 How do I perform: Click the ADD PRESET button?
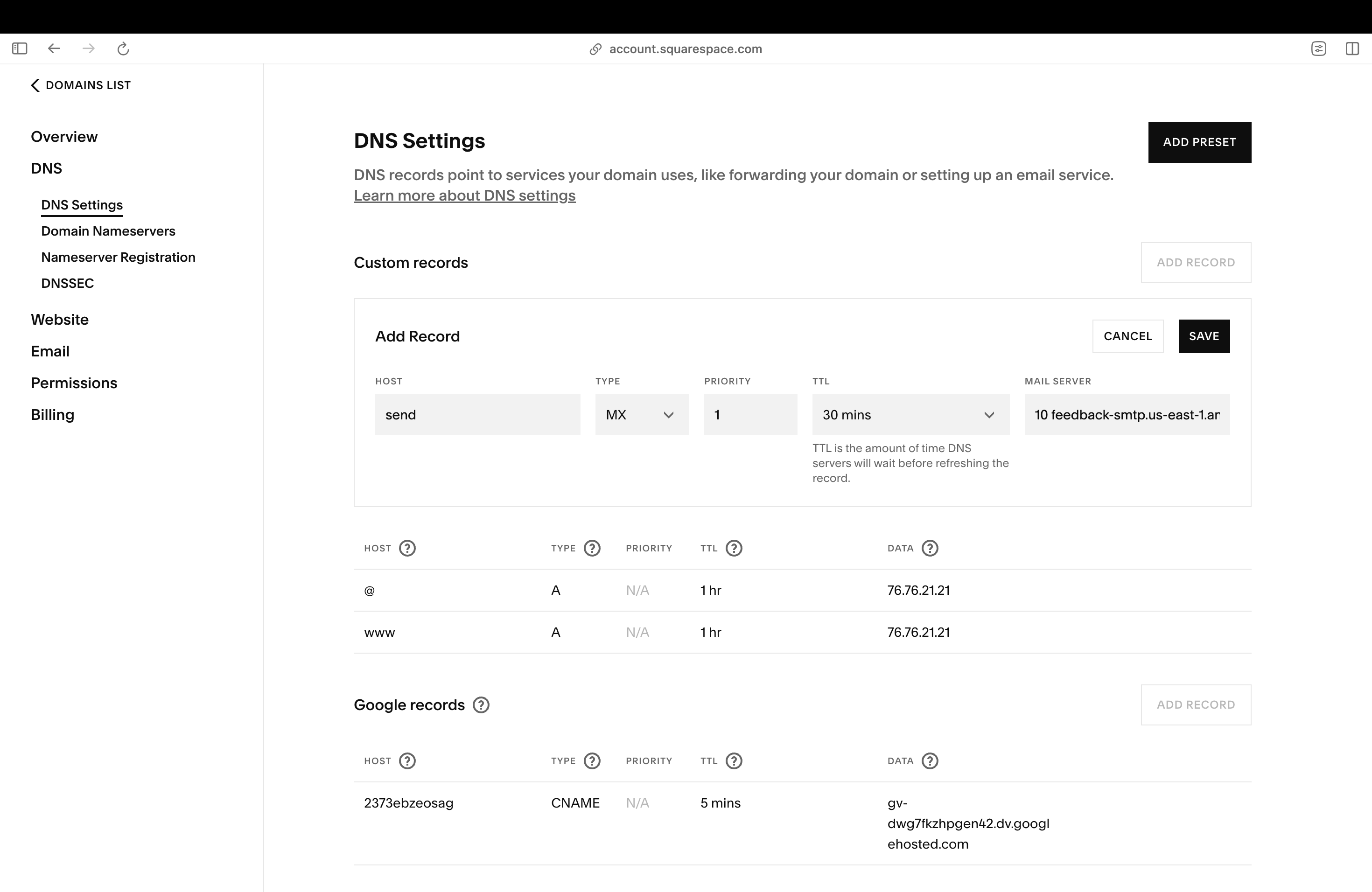click(1199, 142)
